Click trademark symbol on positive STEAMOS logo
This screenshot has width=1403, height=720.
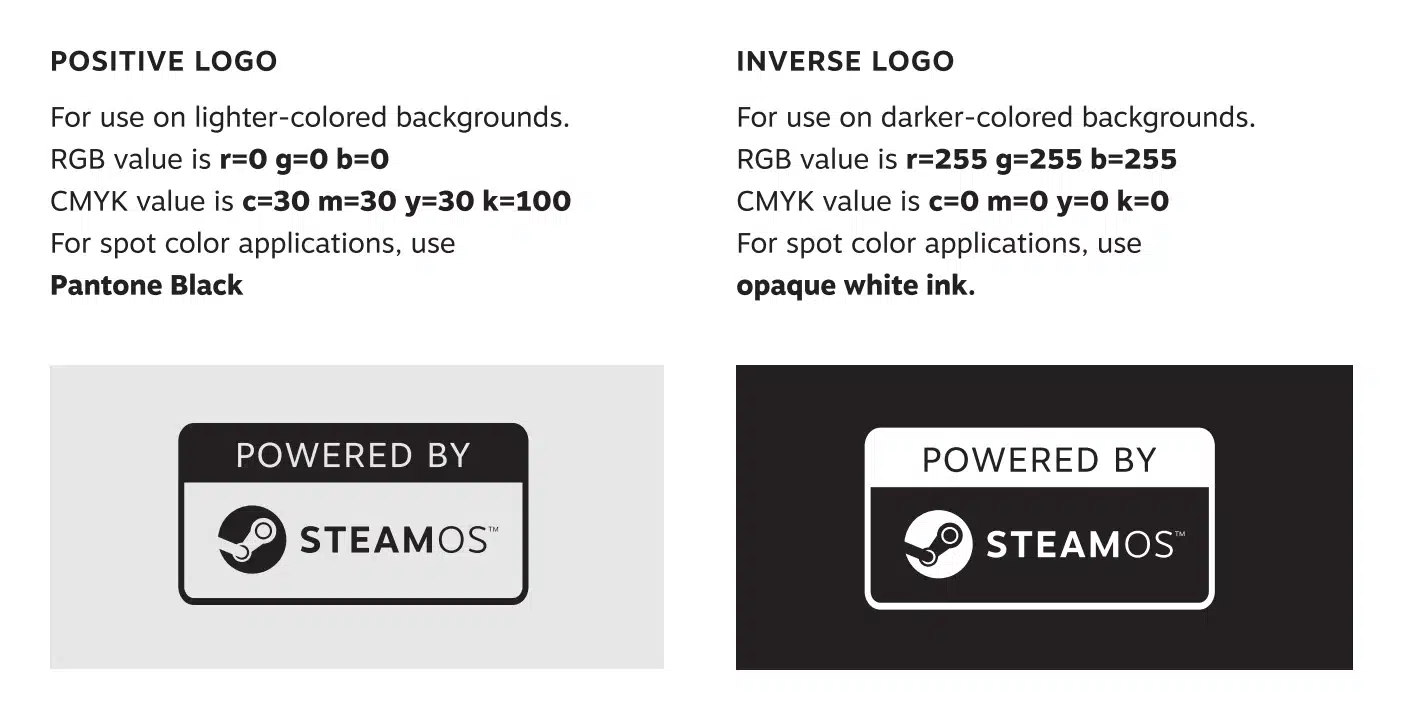[x=491, y=529]
